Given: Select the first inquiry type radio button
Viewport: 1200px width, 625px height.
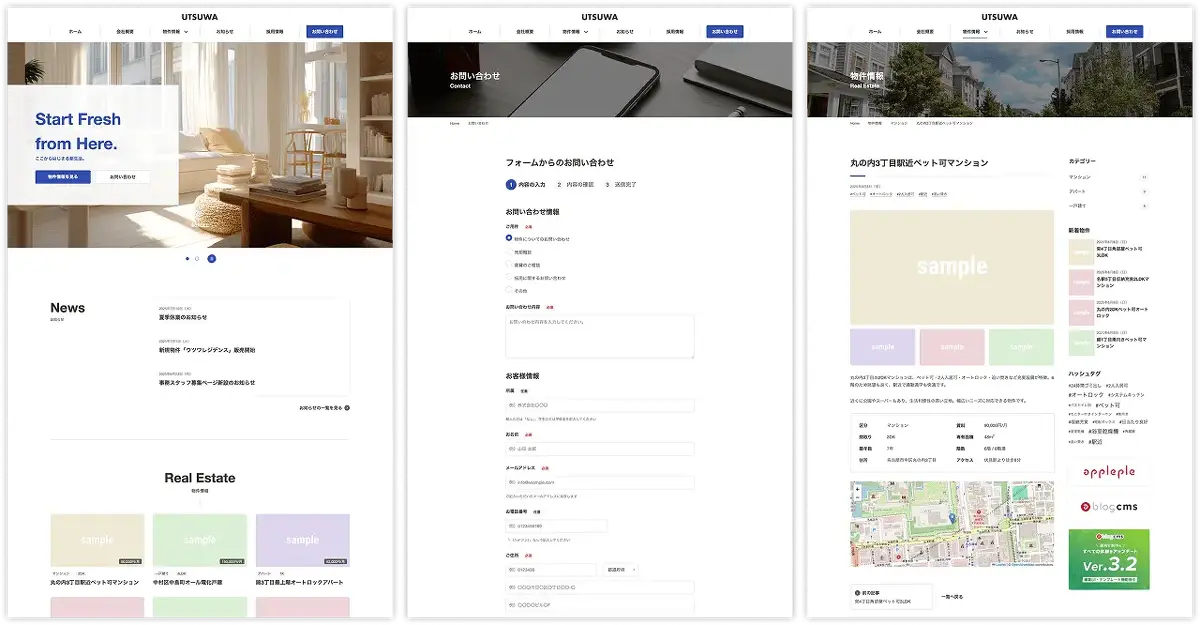Looking at the screenshot, I should (509, 238).
